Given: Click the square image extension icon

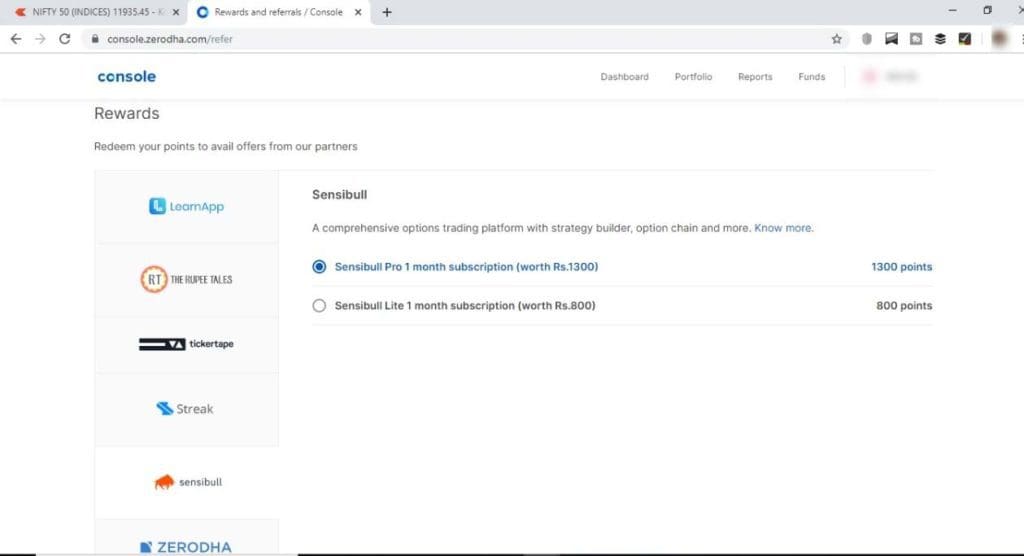Looking at the screenshot, I should [x=916, y=39].
